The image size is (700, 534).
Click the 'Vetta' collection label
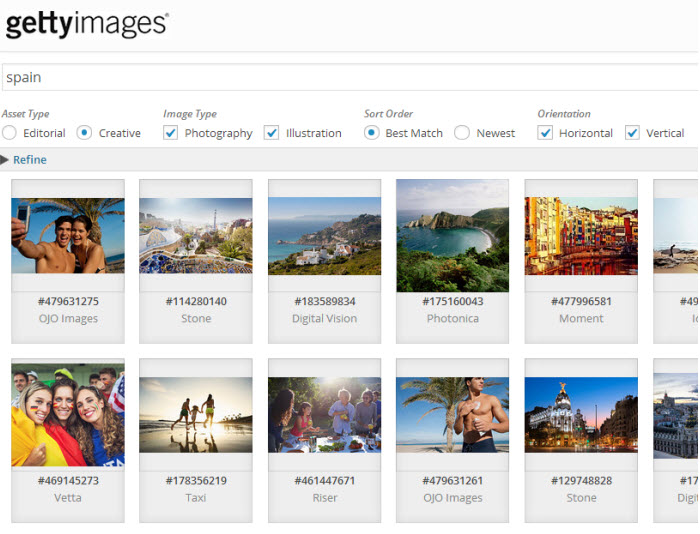point(68,498)
